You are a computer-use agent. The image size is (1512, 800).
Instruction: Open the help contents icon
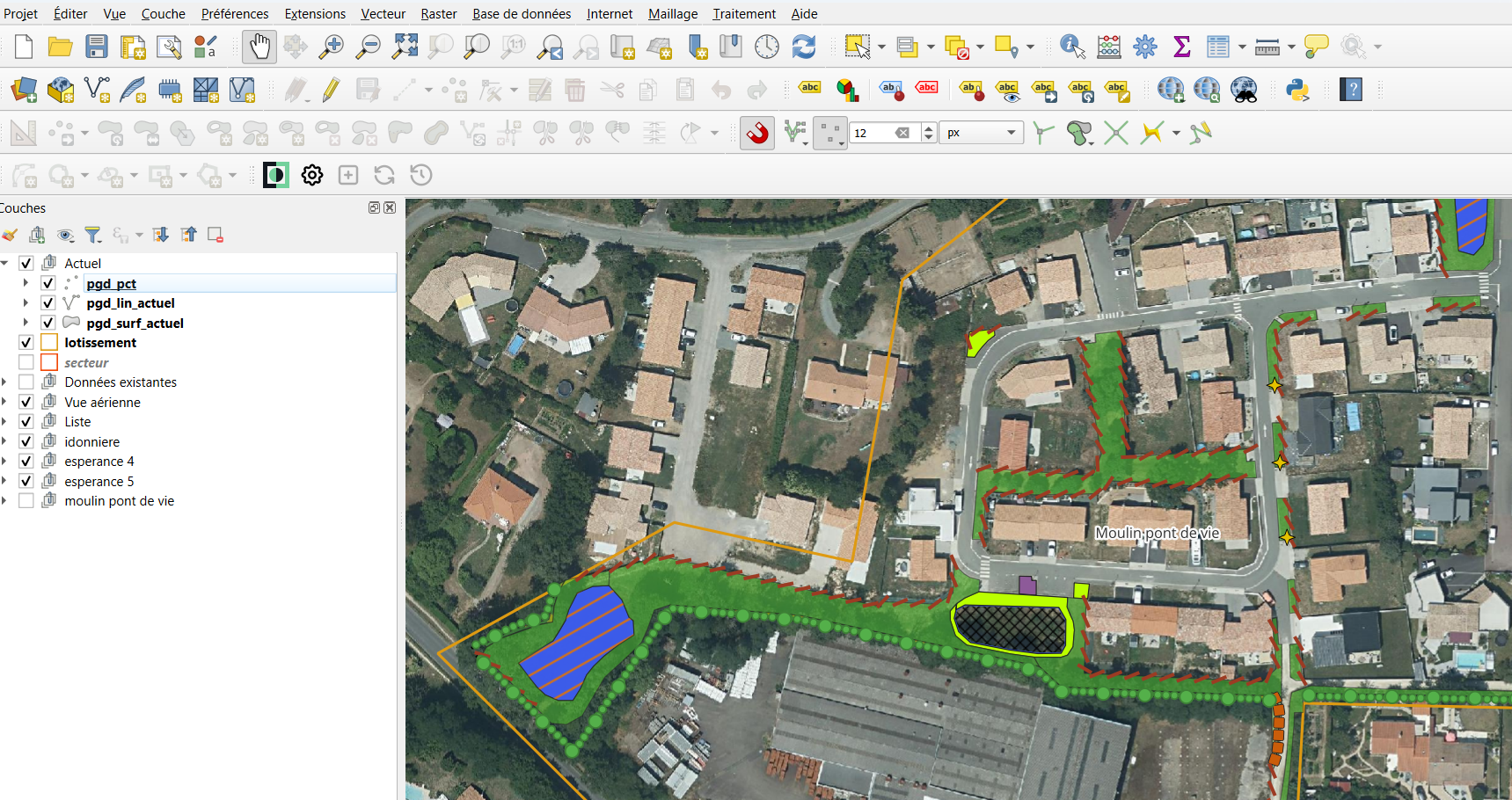(x=1351, y=90)
